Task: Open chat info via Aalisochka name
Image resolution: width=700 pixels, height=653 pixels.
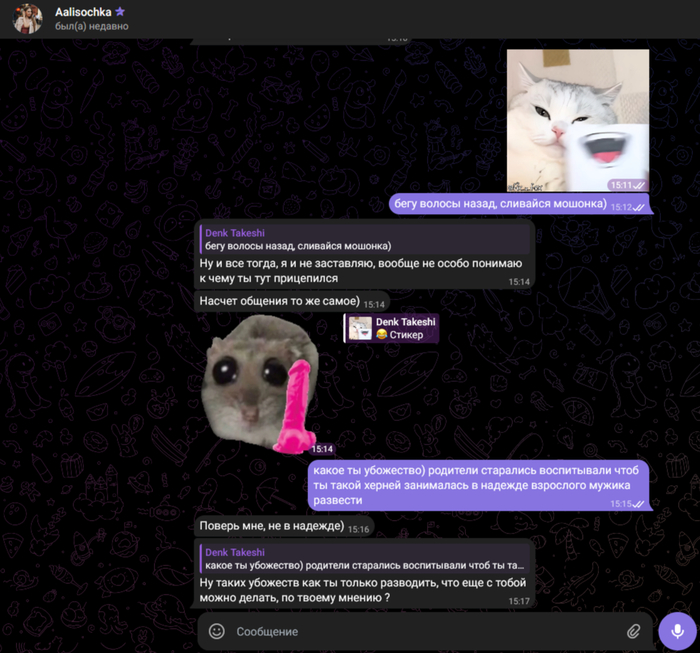Action: point(83,11)
